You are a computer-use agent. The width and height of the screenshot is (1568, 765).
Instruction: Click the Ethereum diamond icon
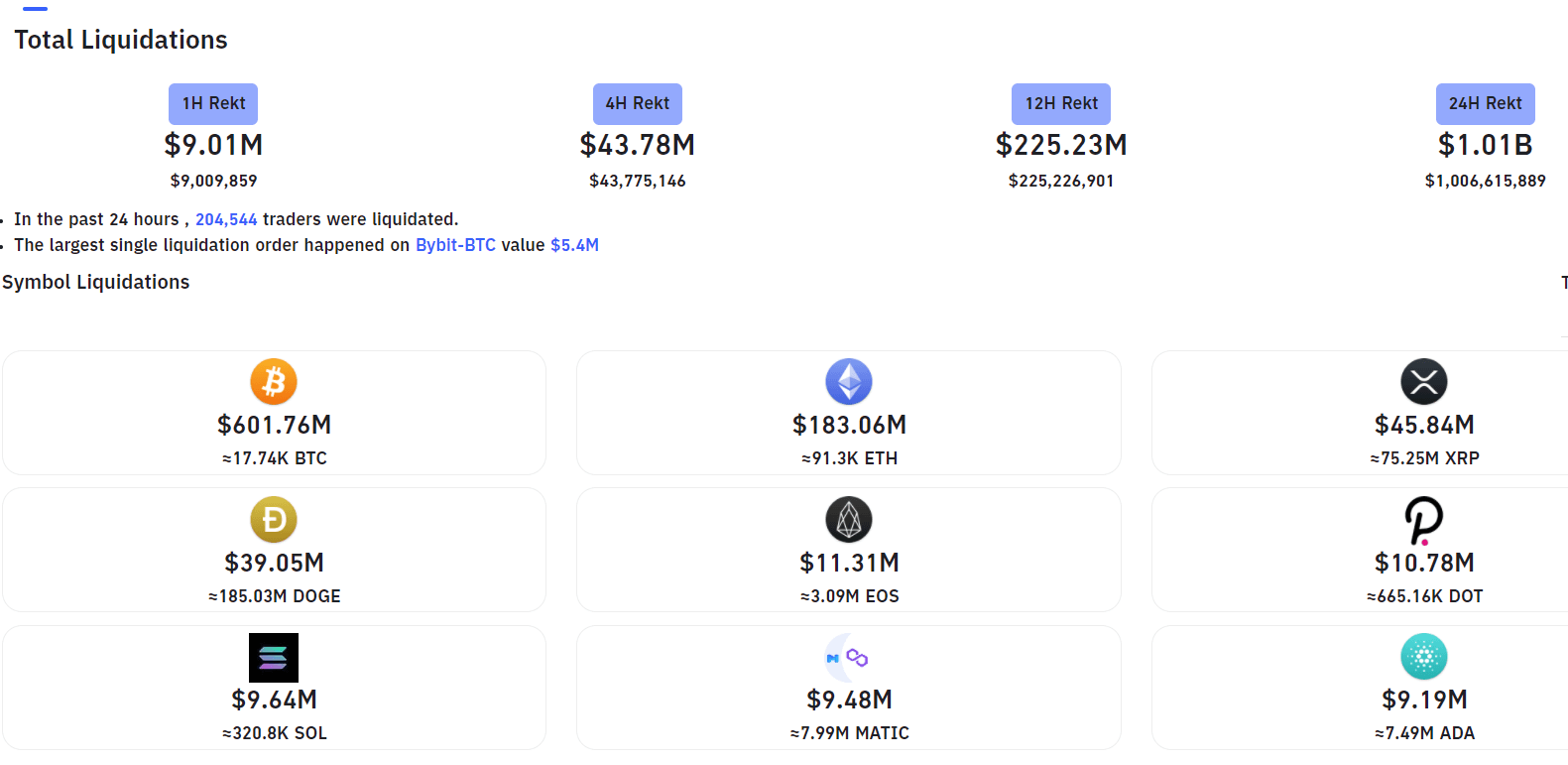(849, 381)
